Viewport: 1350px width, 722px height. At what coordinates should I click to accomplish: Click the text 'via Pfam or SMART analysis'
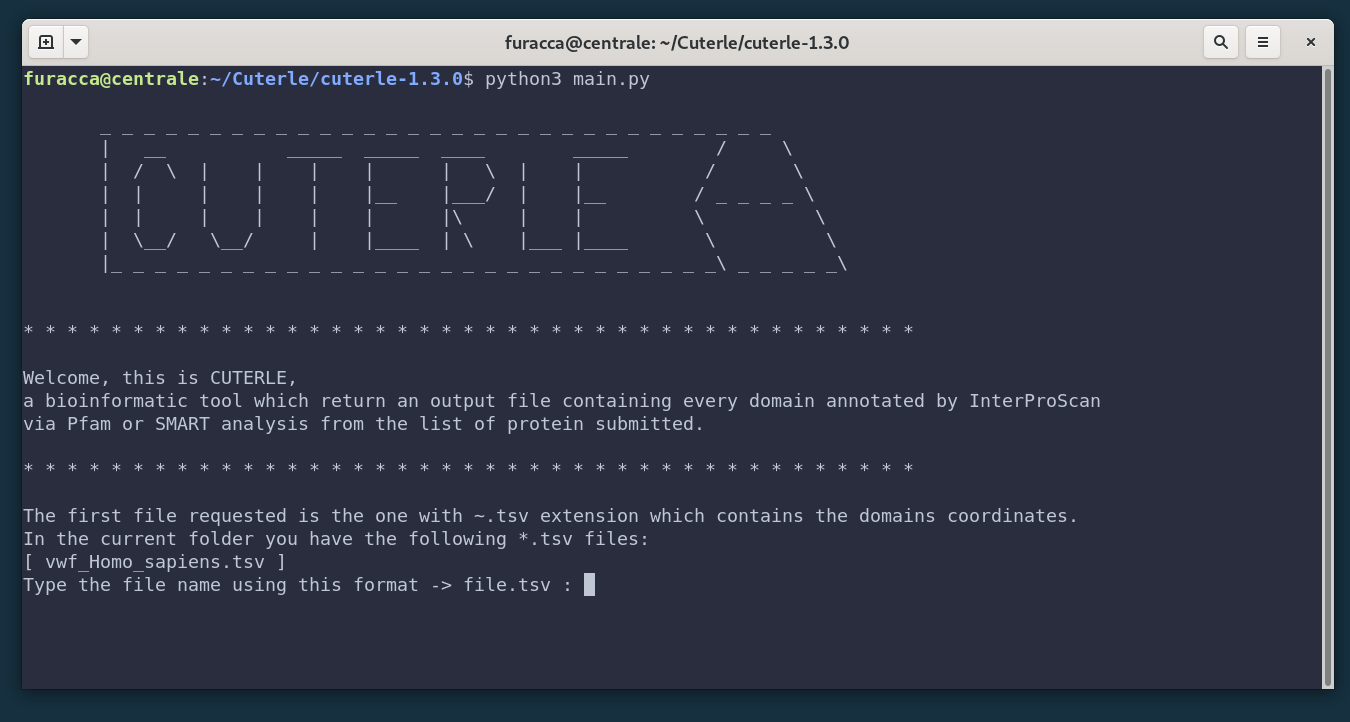(x=166, y=424)
